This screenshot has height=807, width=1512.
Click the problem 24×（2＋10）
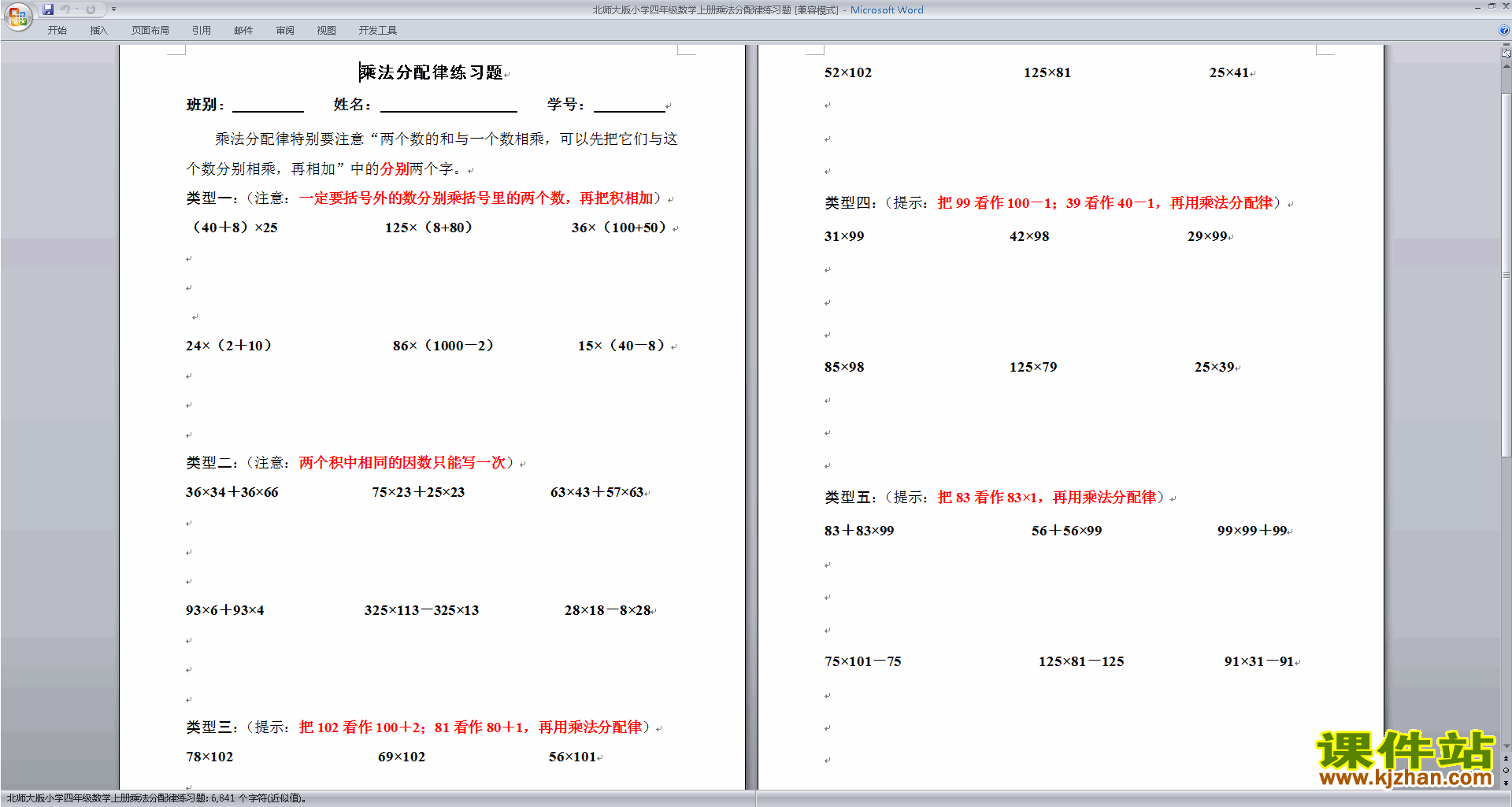click(229, 346)
